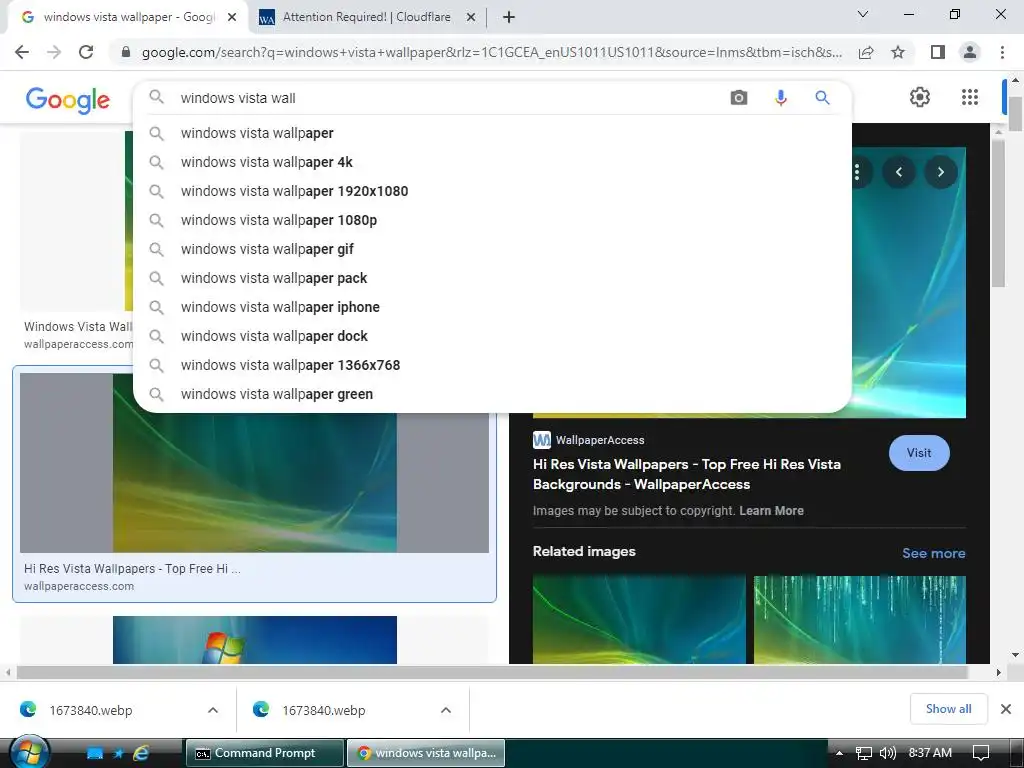Choose suggestion 'windows vista wallpaper 1920x1080'

(x=492, y=191)
